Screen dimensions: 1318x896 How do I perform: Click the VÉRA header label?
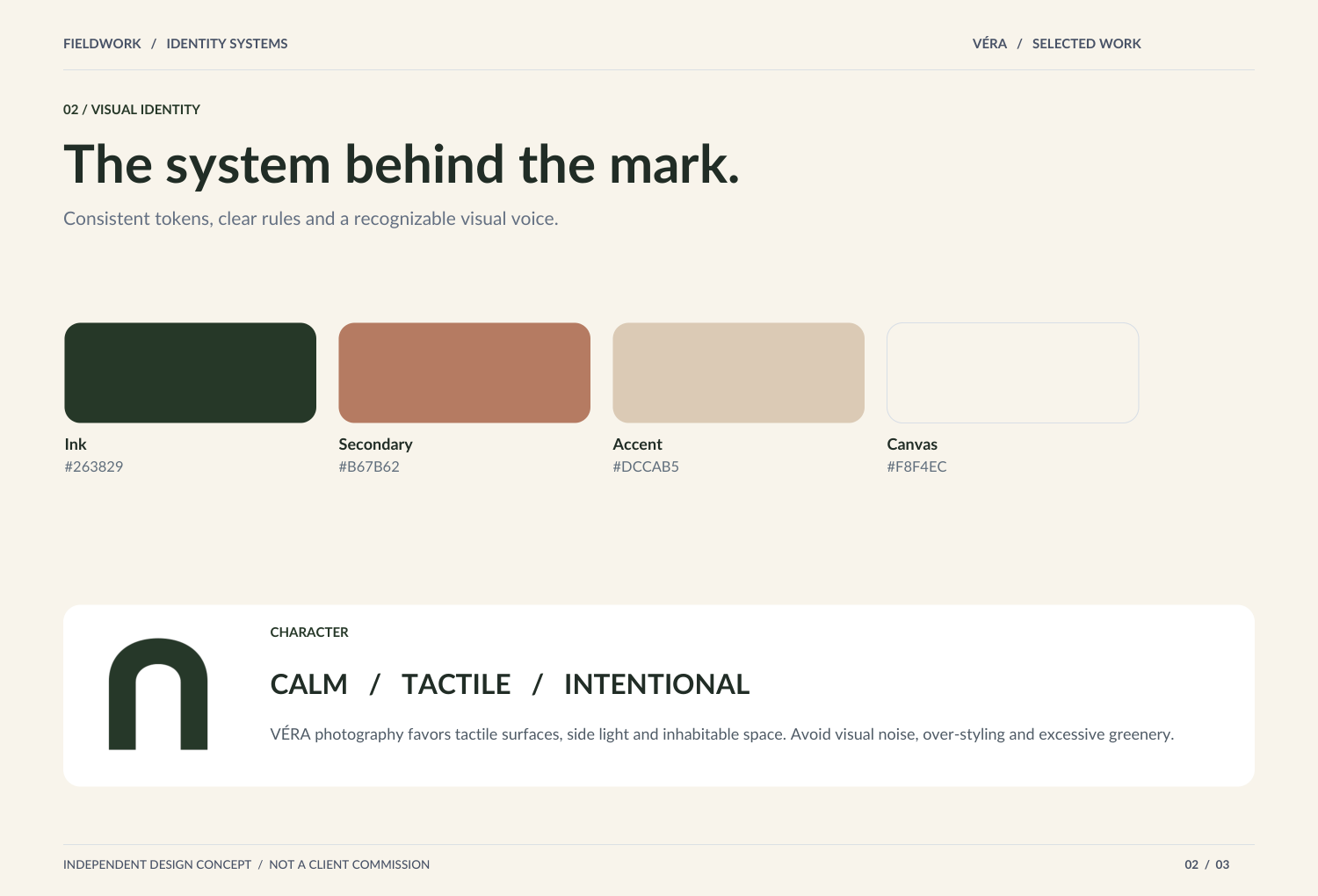tap(989, 43)
